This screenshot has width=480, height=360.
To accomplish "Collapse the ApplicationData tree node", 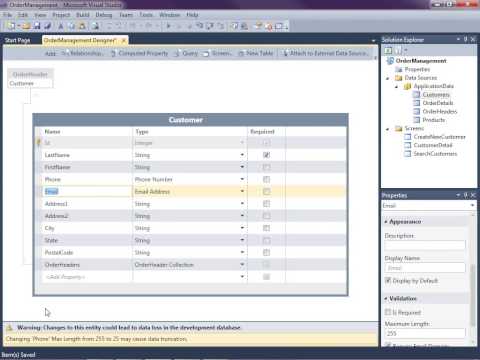I will click(396, 87).
